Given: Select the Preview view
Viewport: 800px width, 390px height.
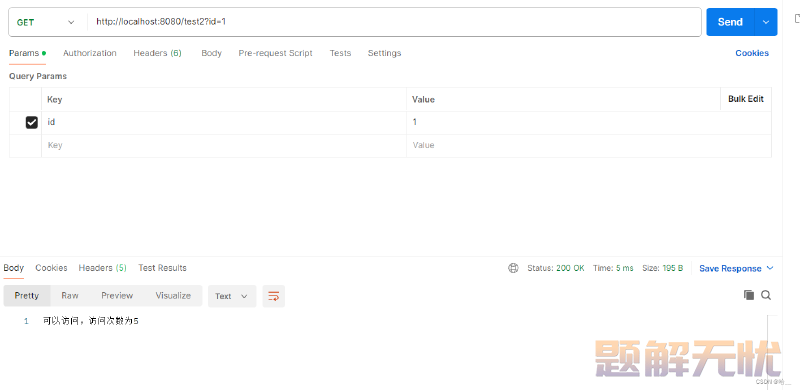Looking at the screenshot, I should pos(117,296).
